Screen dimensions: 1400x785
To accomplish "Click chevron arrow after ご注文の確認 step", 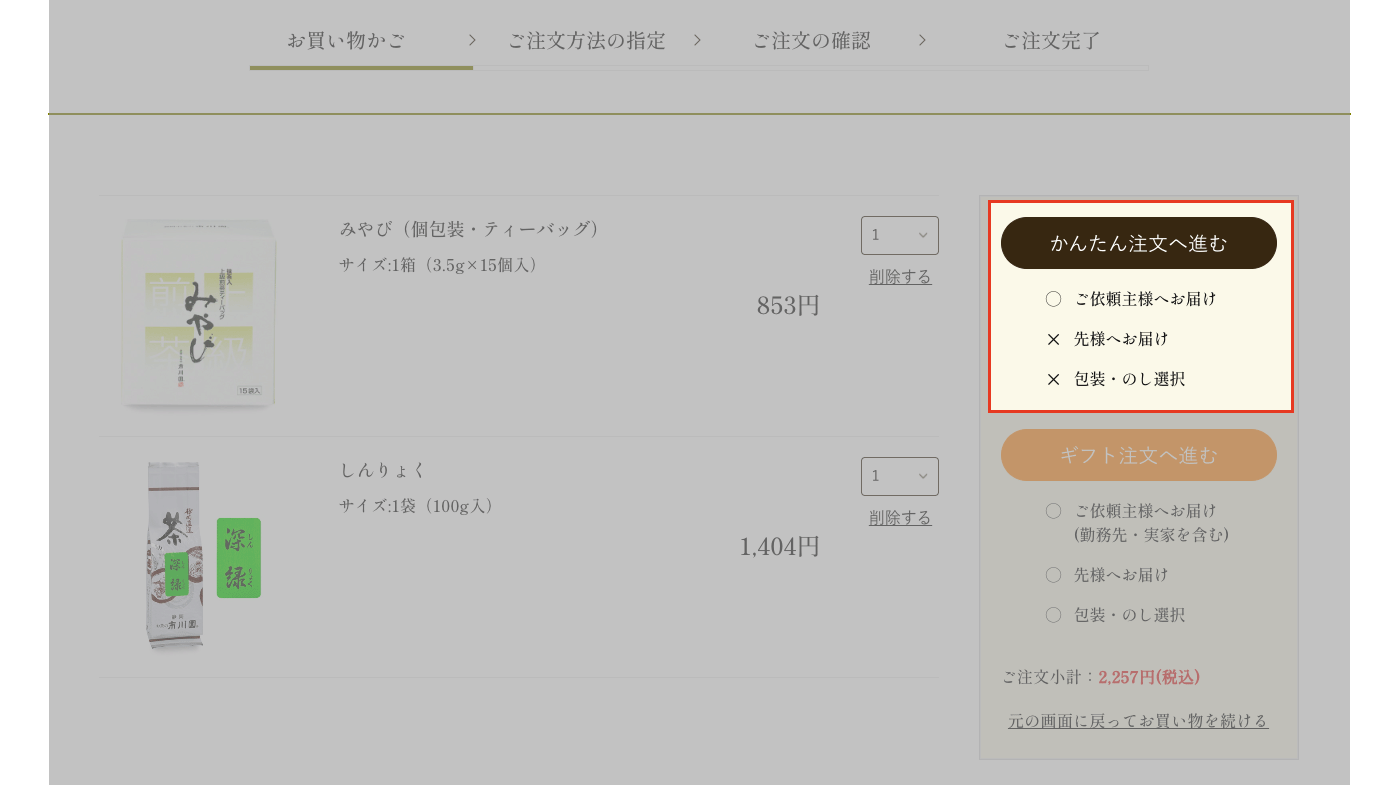I will point(922,40).
